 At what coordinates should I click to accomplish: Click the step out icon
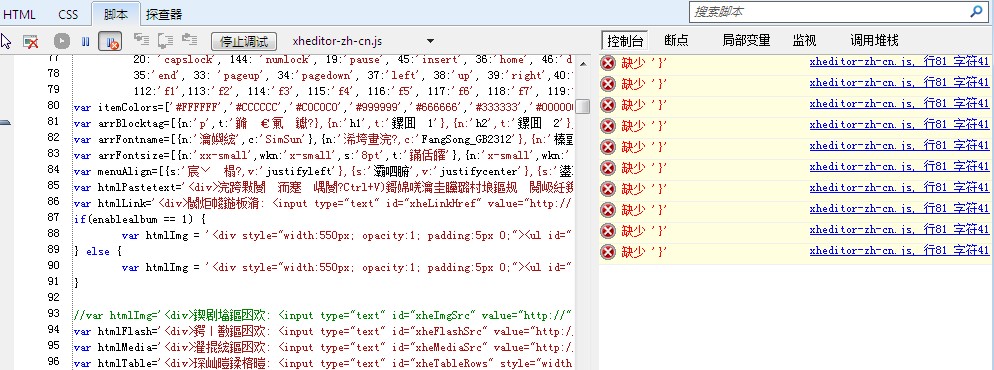(x=189, y=41)
